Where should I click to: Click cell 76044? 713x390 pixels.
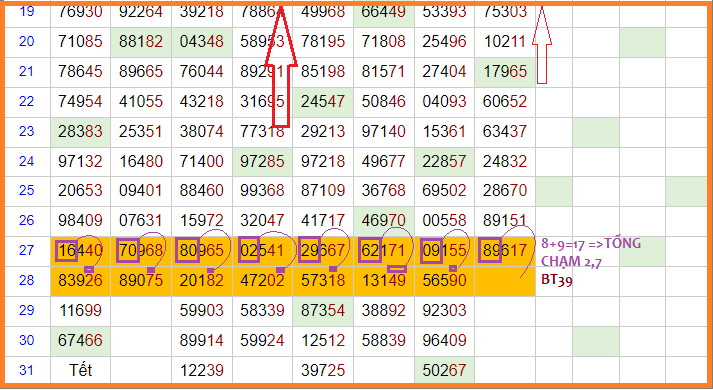202,72
